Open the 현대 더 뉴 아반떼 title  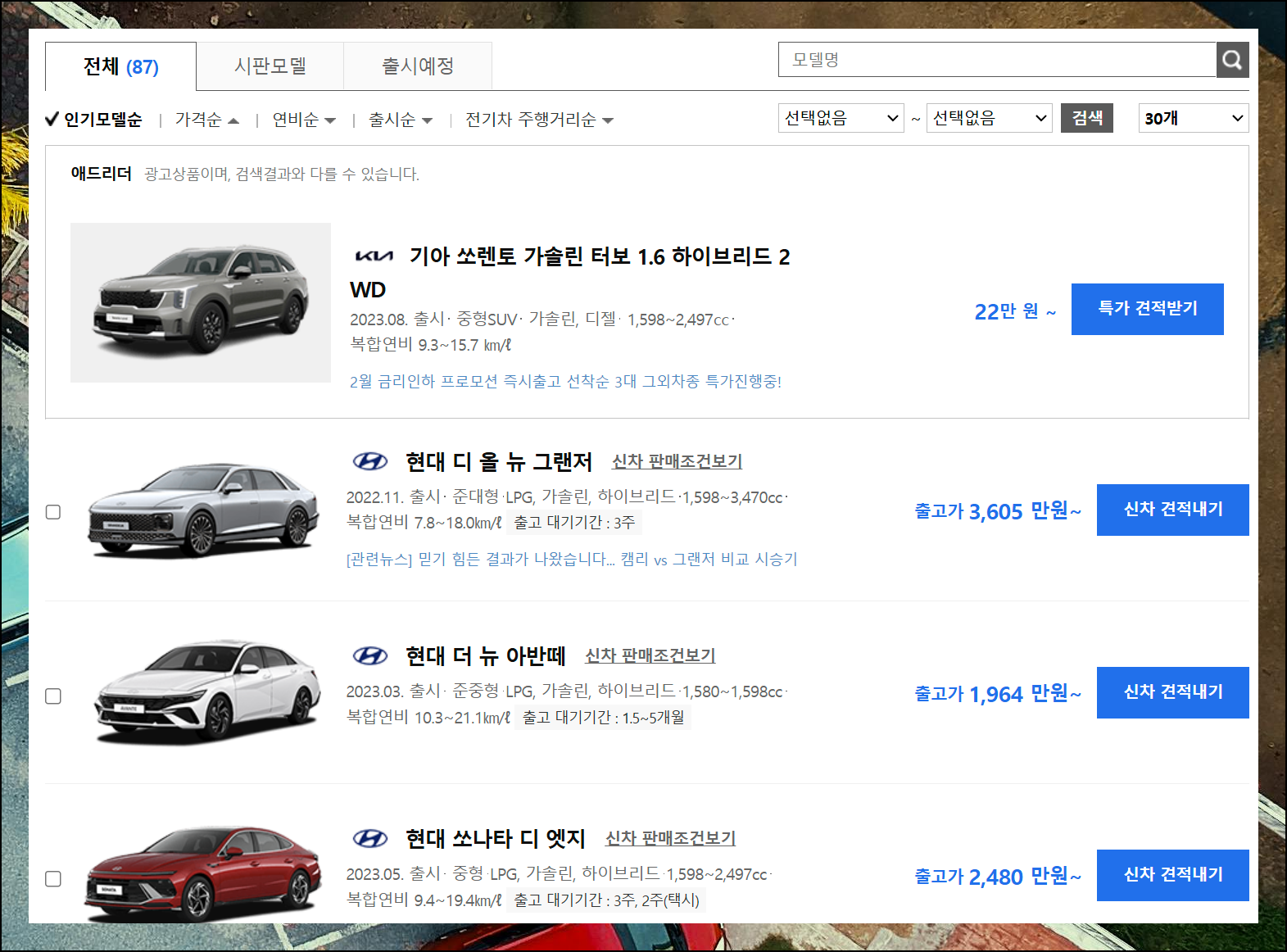pos(485,656)
